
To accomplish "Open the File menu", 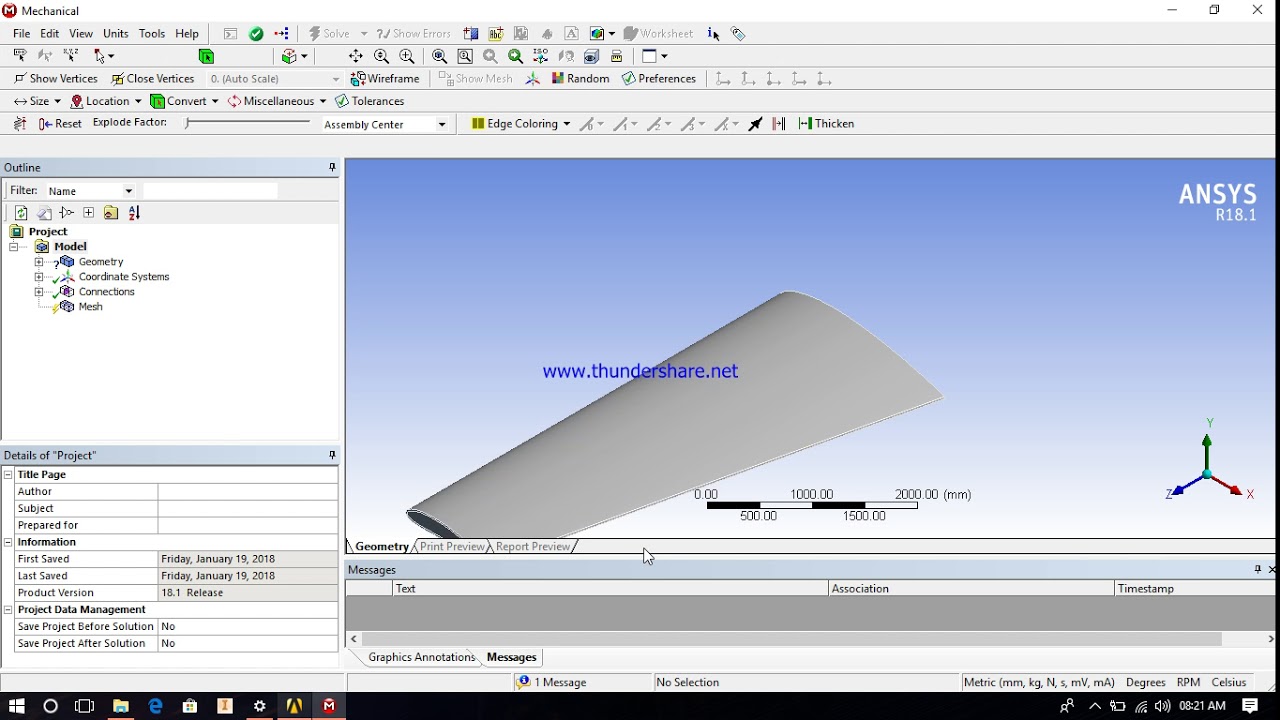I will coord(21,34).
